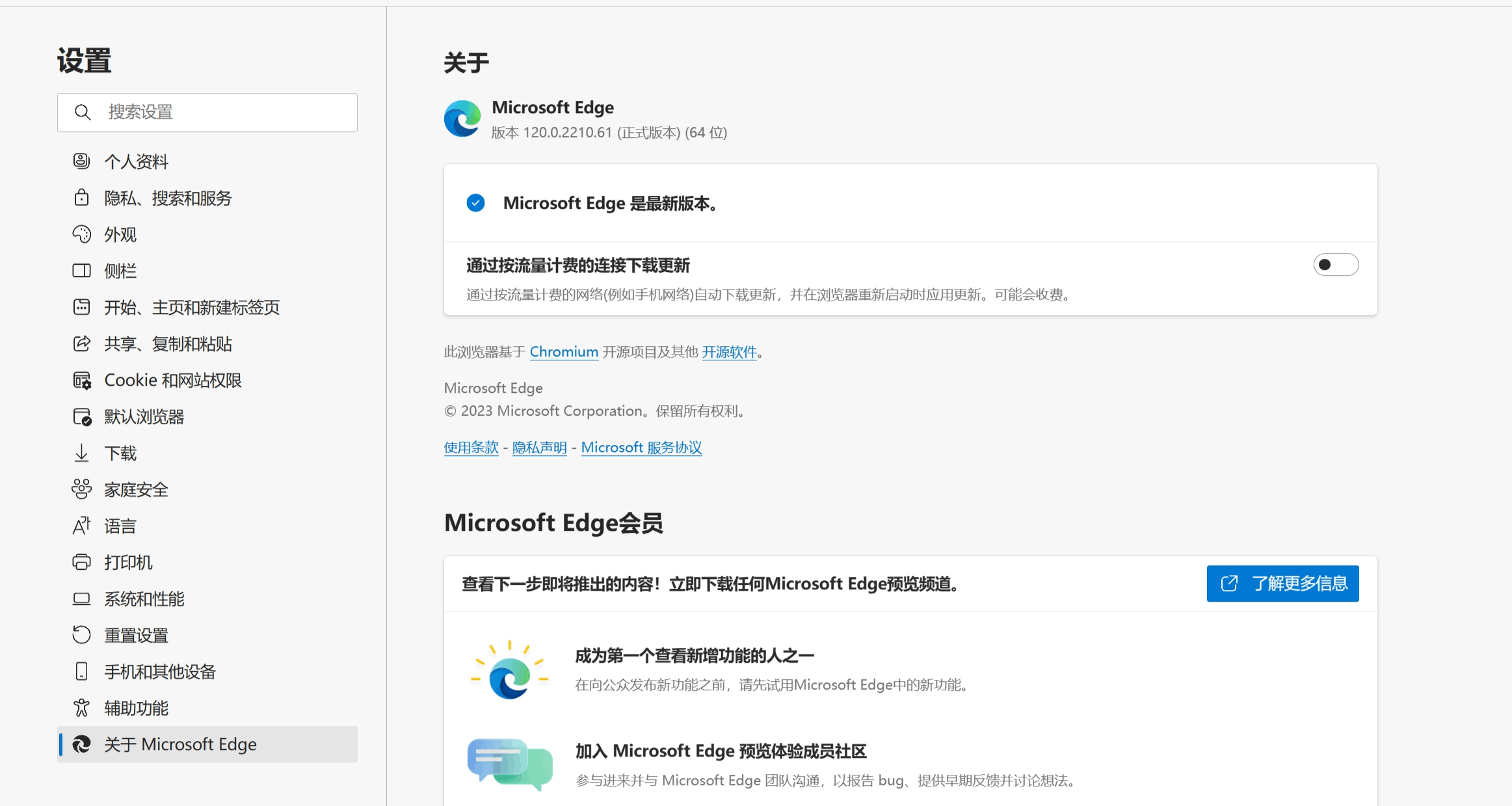
Task: Click the external-link icon in 了解更多信息 button
Action: pyautogui.click(x=1229, y=584)
